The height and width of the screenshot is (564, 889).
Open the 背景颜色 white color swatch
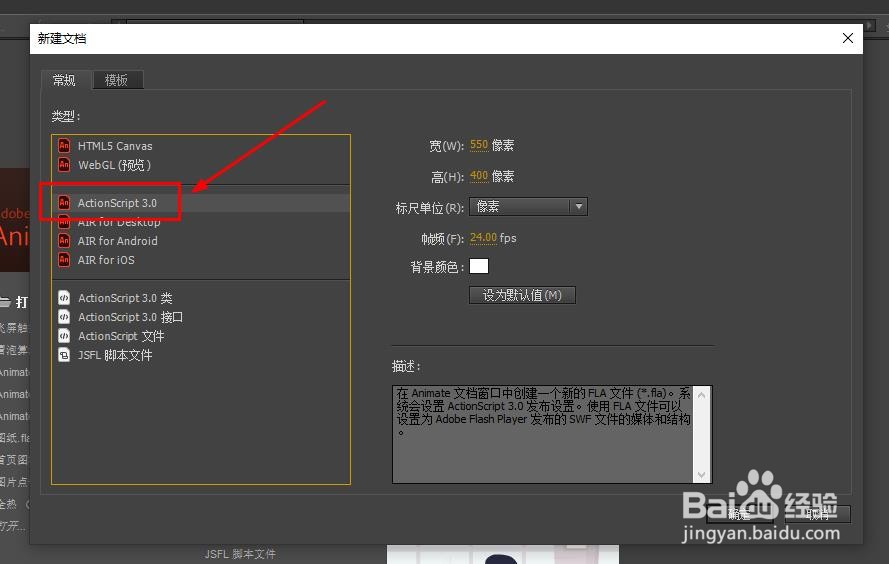479,266
